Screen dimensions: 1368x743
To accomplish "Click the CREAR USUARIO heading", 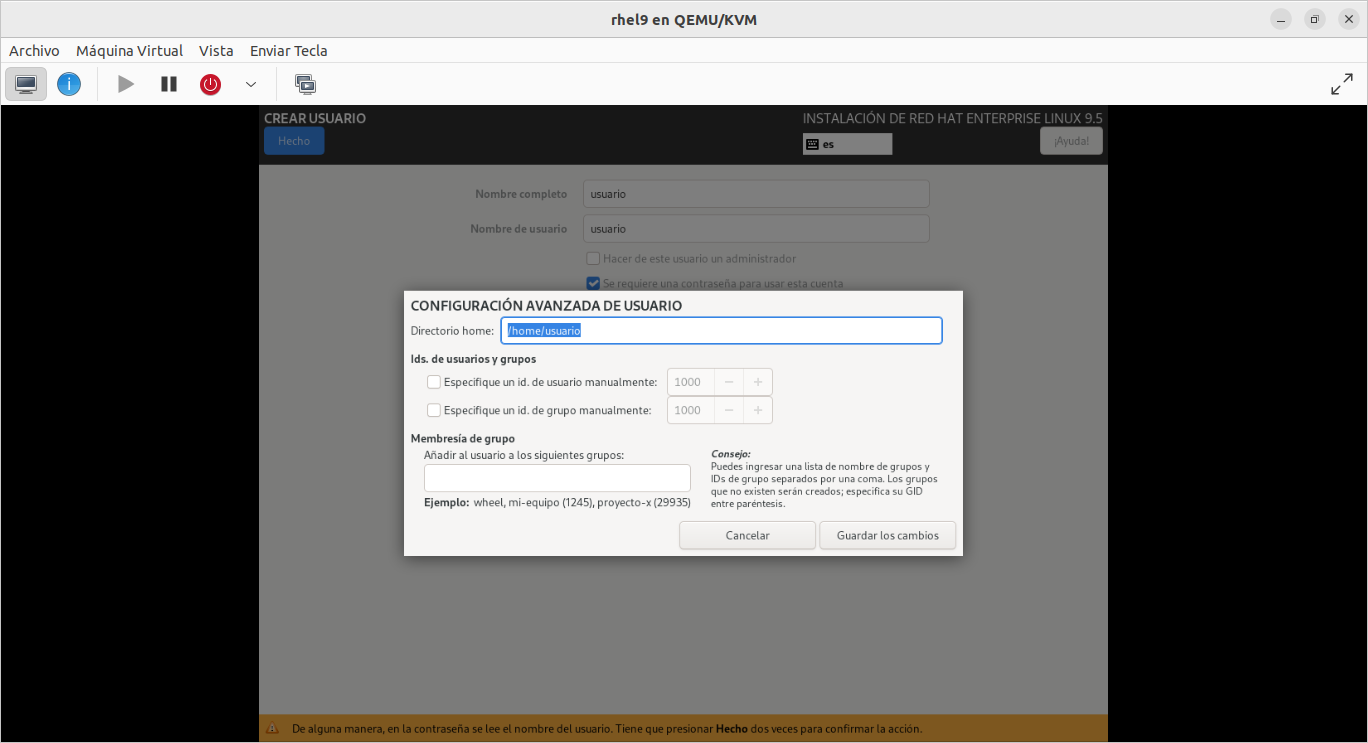I will (315, 118).
